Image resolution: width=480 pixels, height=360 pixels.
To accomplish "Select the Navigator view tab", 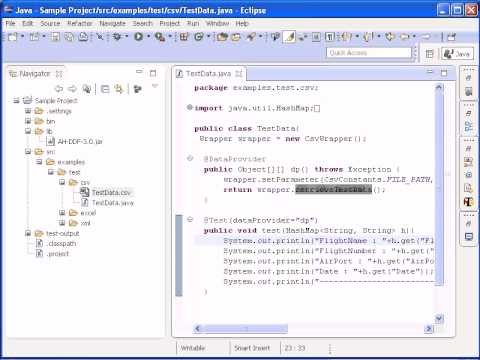I will [x=35, y=73].
